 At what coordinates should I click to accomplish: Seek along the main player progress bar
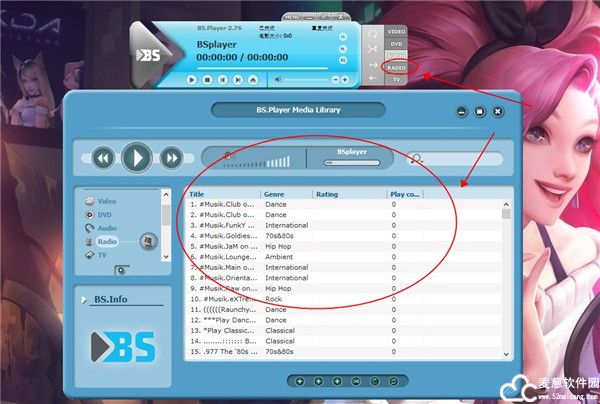pos(262,68)
